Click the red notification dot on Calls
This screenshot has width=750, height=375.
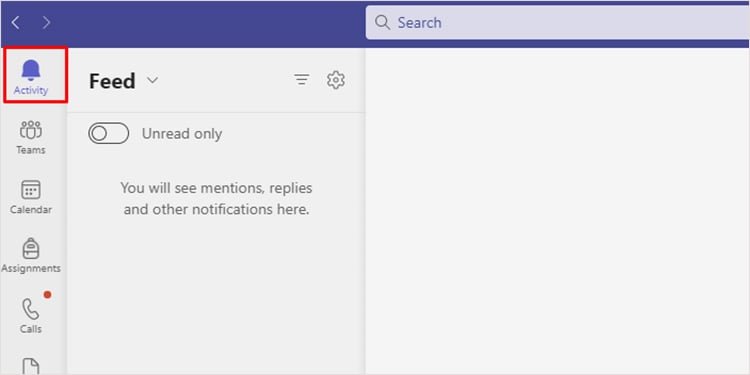tap(47, 295)
